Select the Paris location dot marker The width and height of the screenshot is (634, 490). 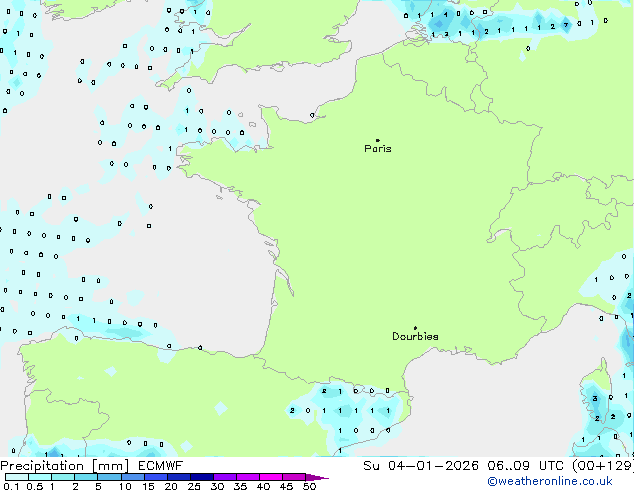pyautogui.click(x=378, y=140)
